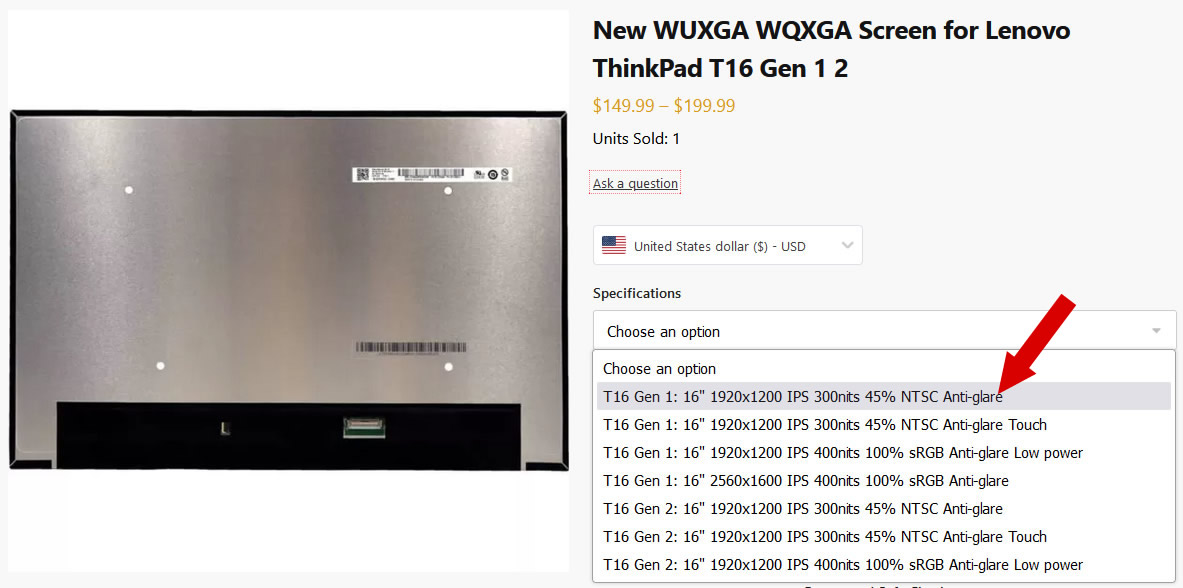
Task: Click the LCD screen product image
Action: pos(288,291)
